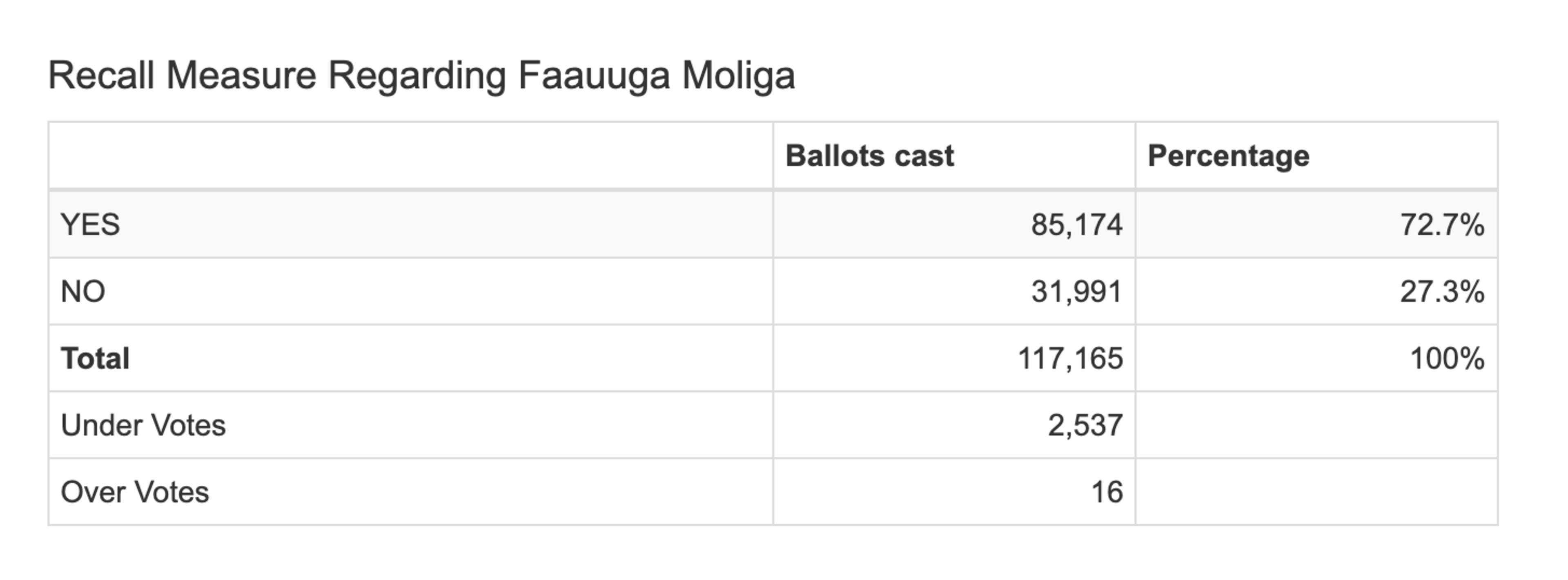The image size is (1568, 580).
Task: Click the Under Votes count 2,537
Action: tap(1085, 425)
